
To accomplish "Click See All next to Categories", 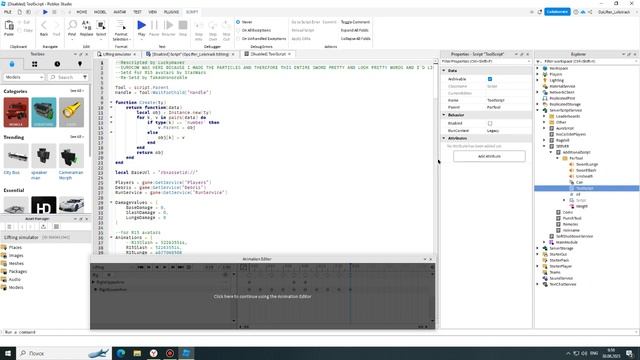I will pos(76,91).
